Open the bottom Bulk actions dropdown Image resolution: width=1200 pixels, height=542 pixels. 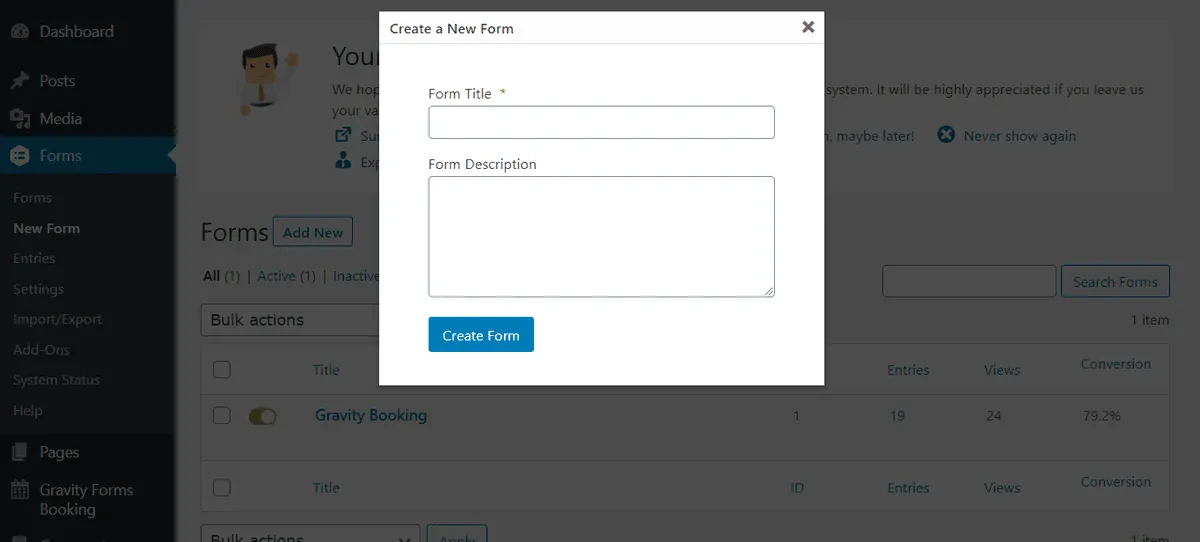point(310,533)
